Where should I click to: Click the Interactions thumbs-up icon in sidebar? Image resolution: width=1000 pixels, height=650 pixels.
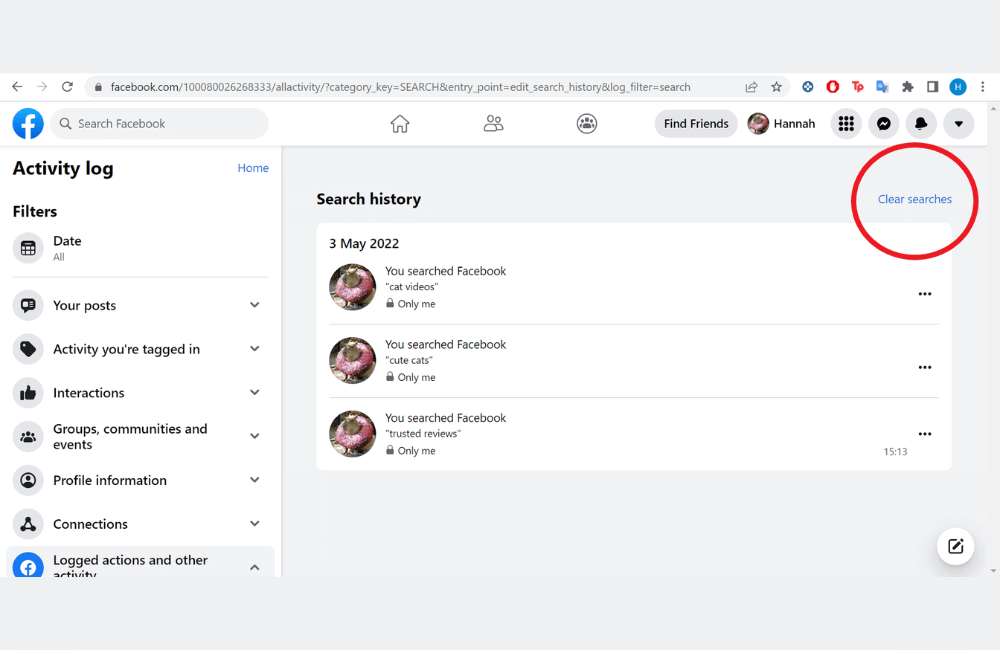tap(27, 392)
